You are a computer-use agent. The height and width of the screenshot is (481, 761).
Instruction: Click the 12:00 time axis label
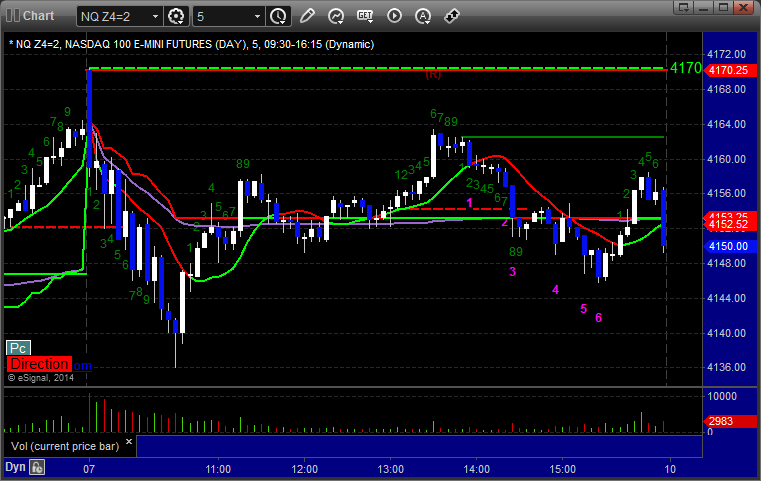click(x=304, y=469)
